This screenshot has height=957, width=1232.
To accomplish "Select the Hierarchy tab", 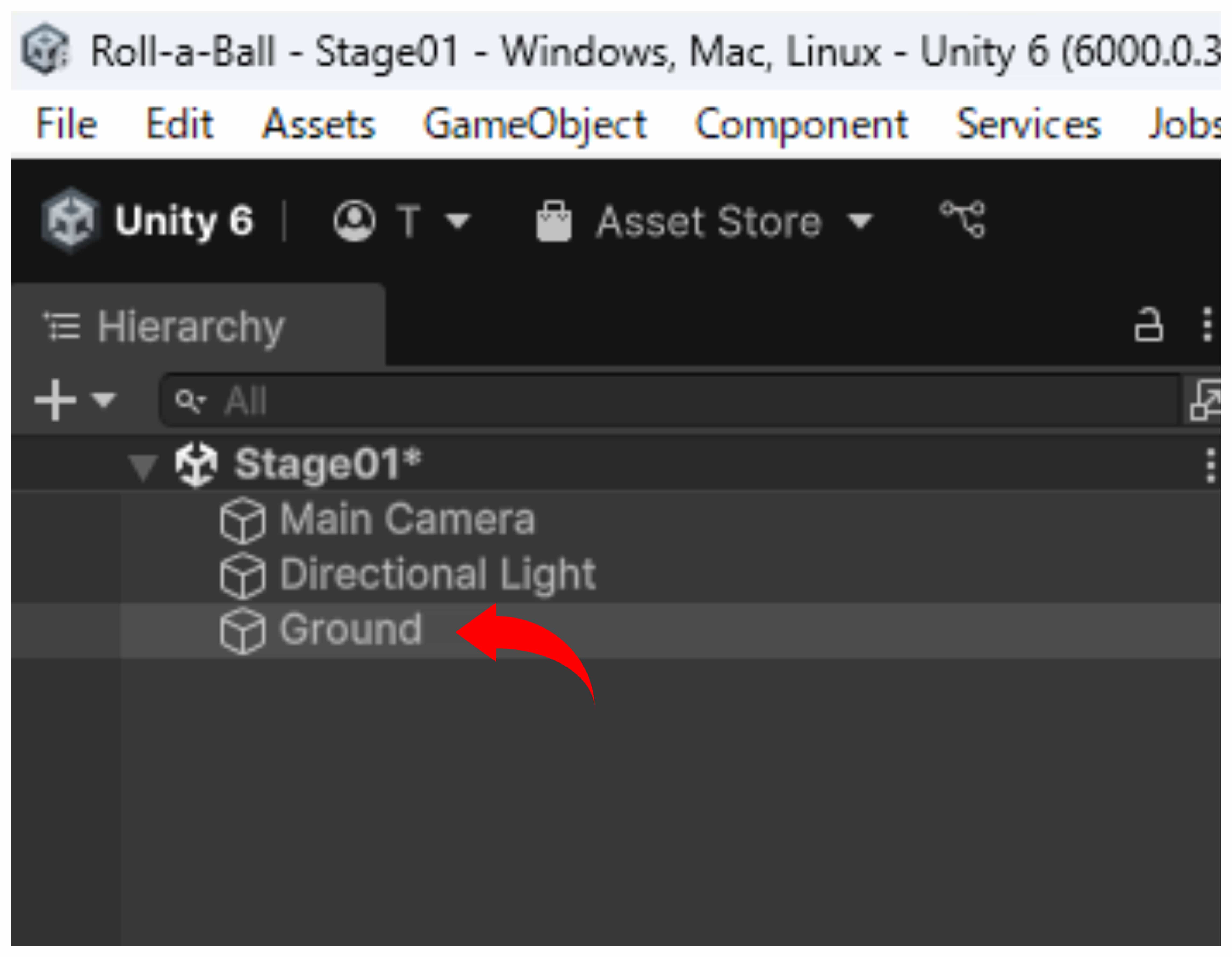I will click(191, 327).
